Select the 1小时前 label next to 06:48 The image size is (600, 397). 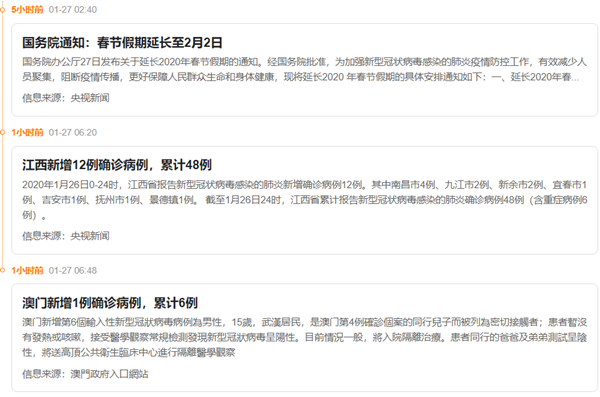27,270
